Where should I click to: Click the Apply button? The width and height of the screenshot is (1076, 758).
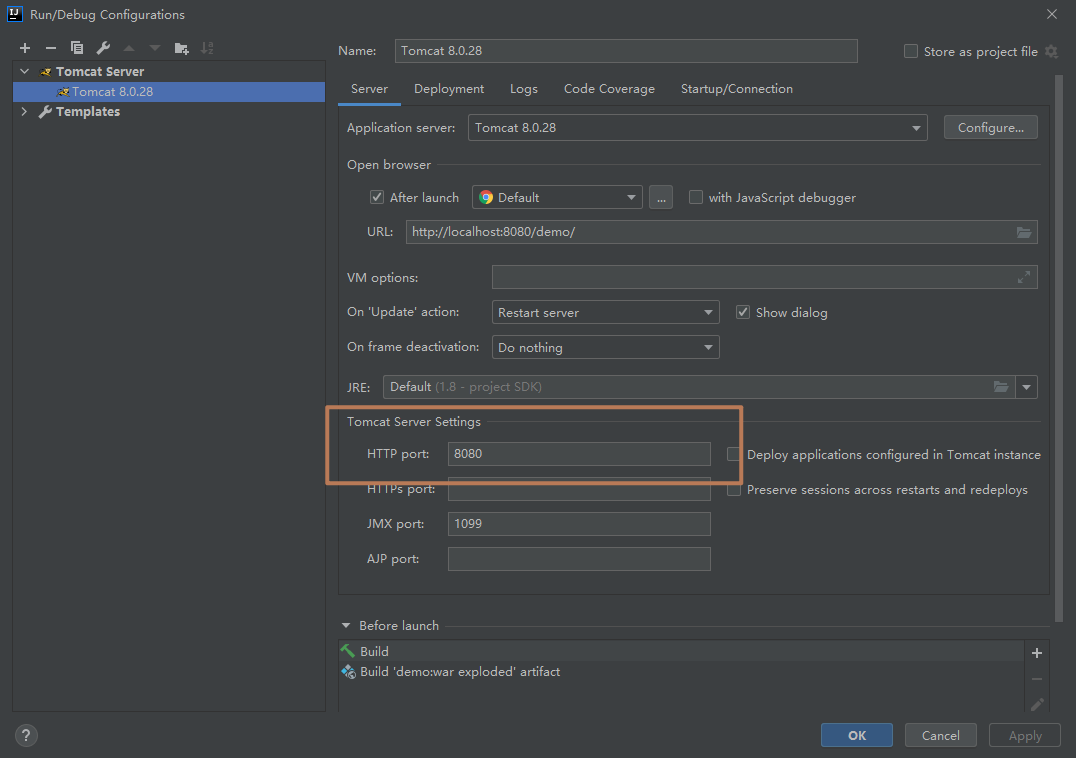1025,735
